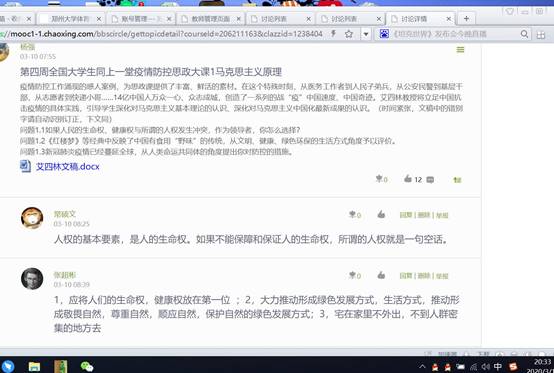Open the blue browser icon on taskbar
This screenshot has width=554, height=373.
pos(8,366)
